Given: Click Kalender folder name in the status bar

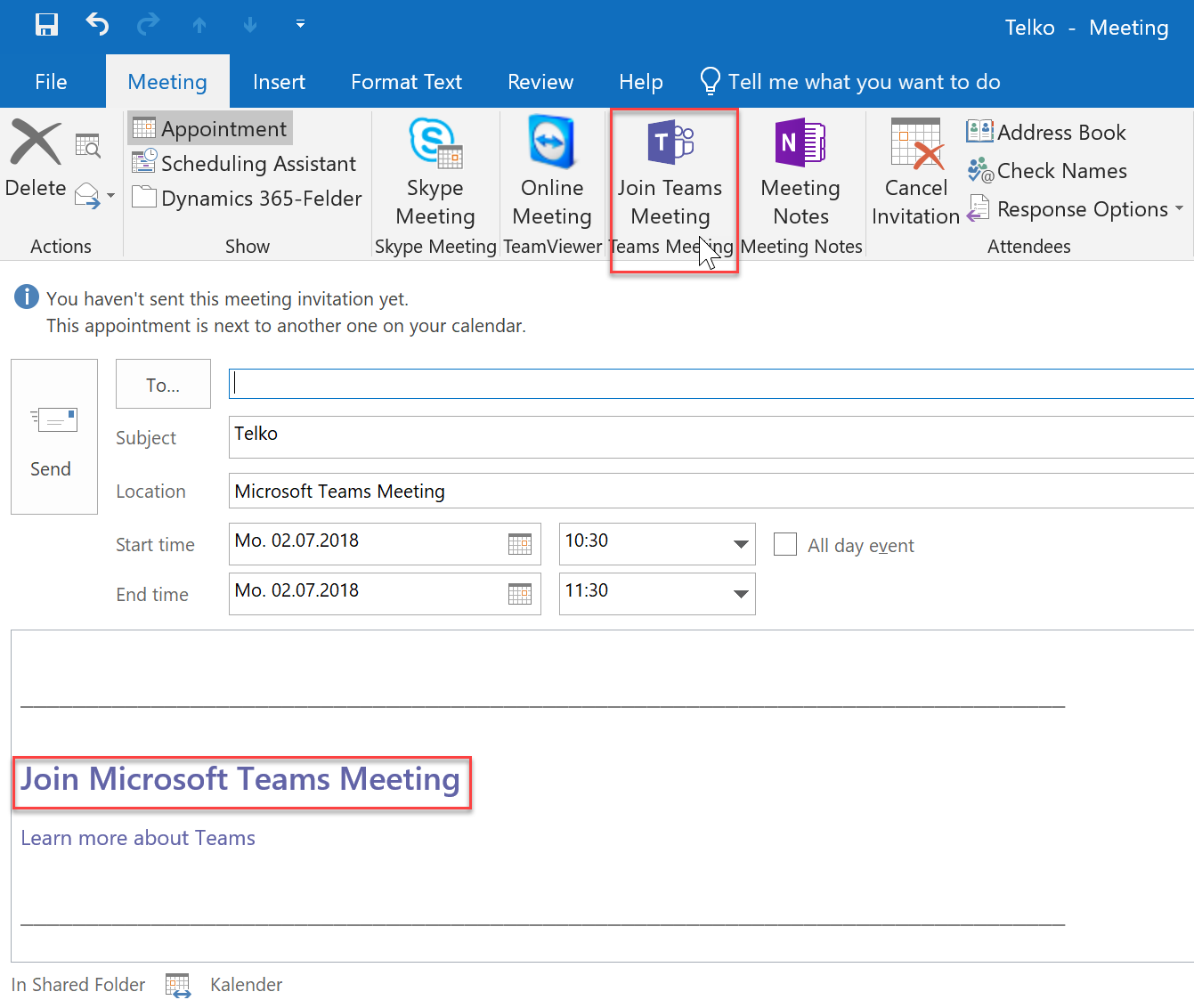Looking at the screenshot, I should (246, 984).
